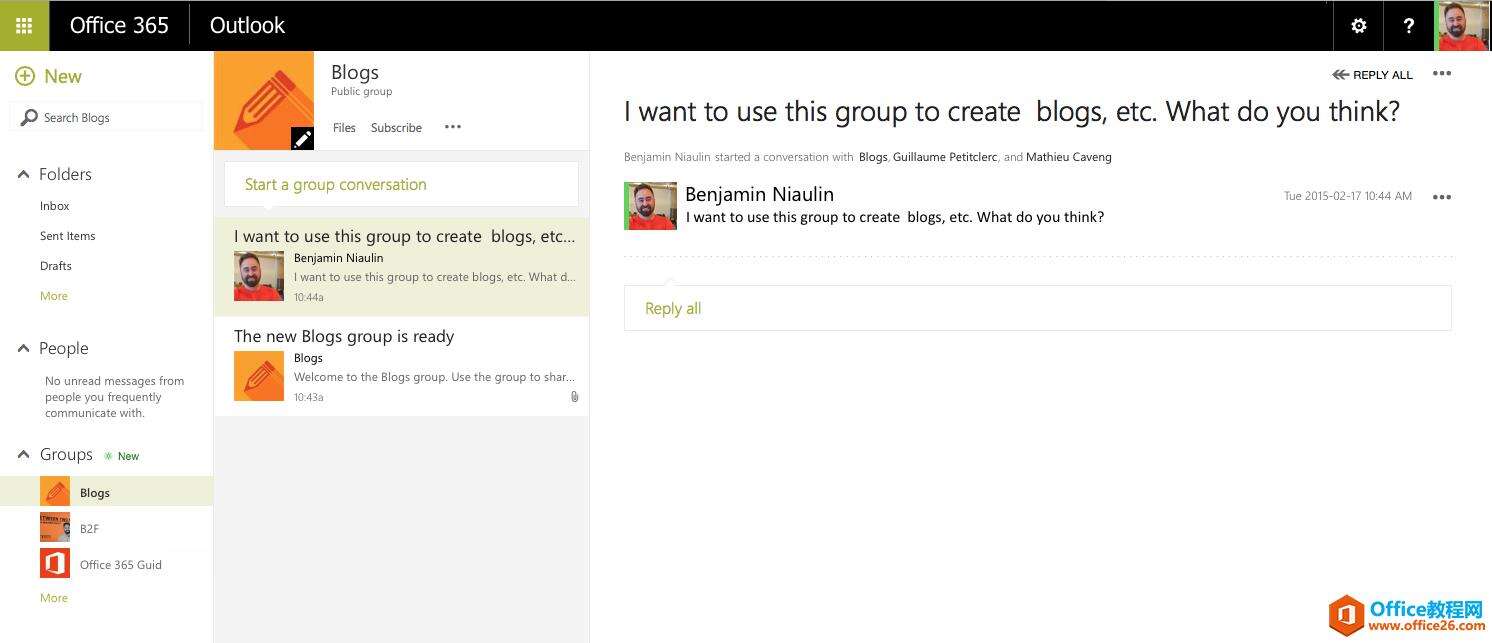The height and width of the screenshot is (643, 1492).
Task: Open user profile photo in top bar
Action: tap(1463, 26)
